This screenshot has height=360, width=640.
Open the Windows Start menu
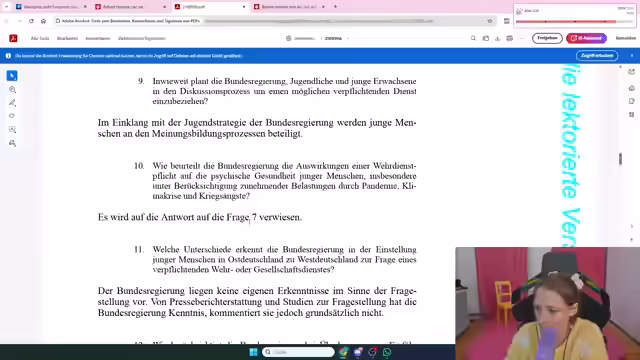[x=253, y=352]
